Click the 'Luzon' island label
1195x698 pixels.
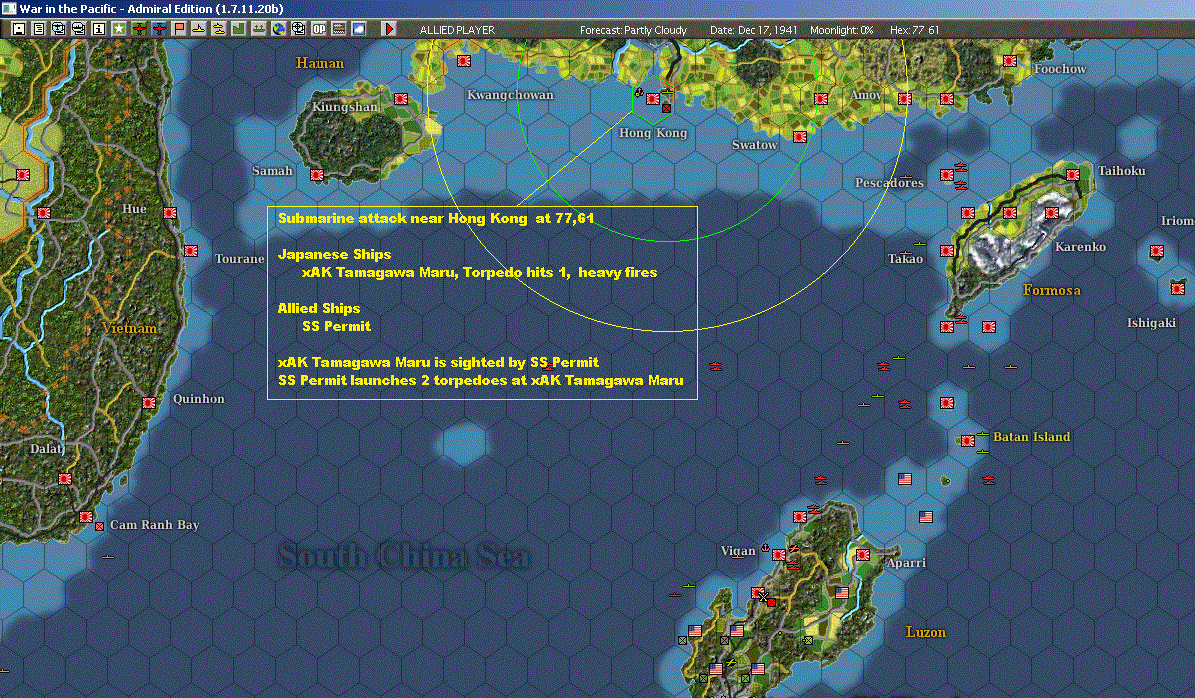[926, 632]
